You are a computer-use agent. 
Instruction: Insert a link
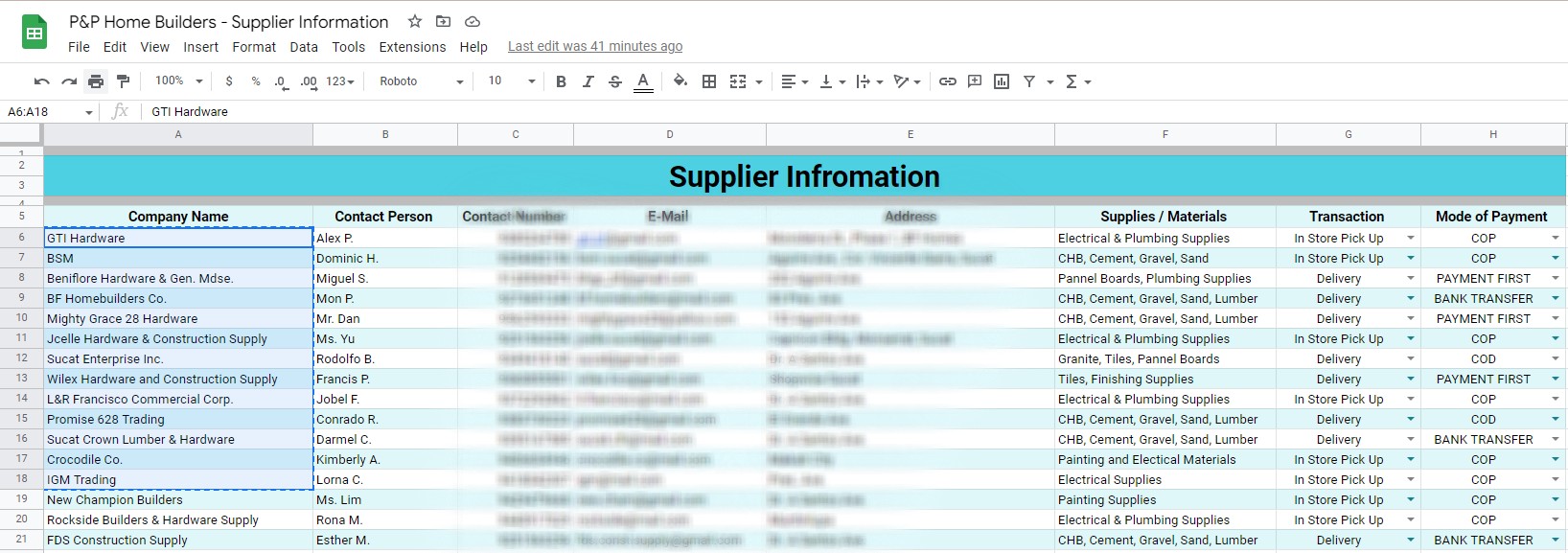click(948, 81)
